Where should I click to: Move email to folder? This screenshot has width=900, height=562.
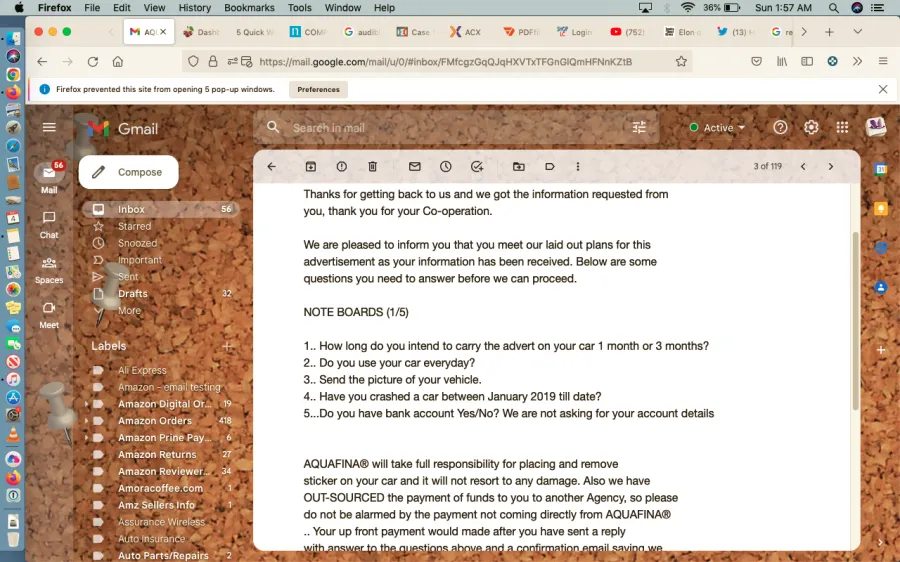pos(519,166)
